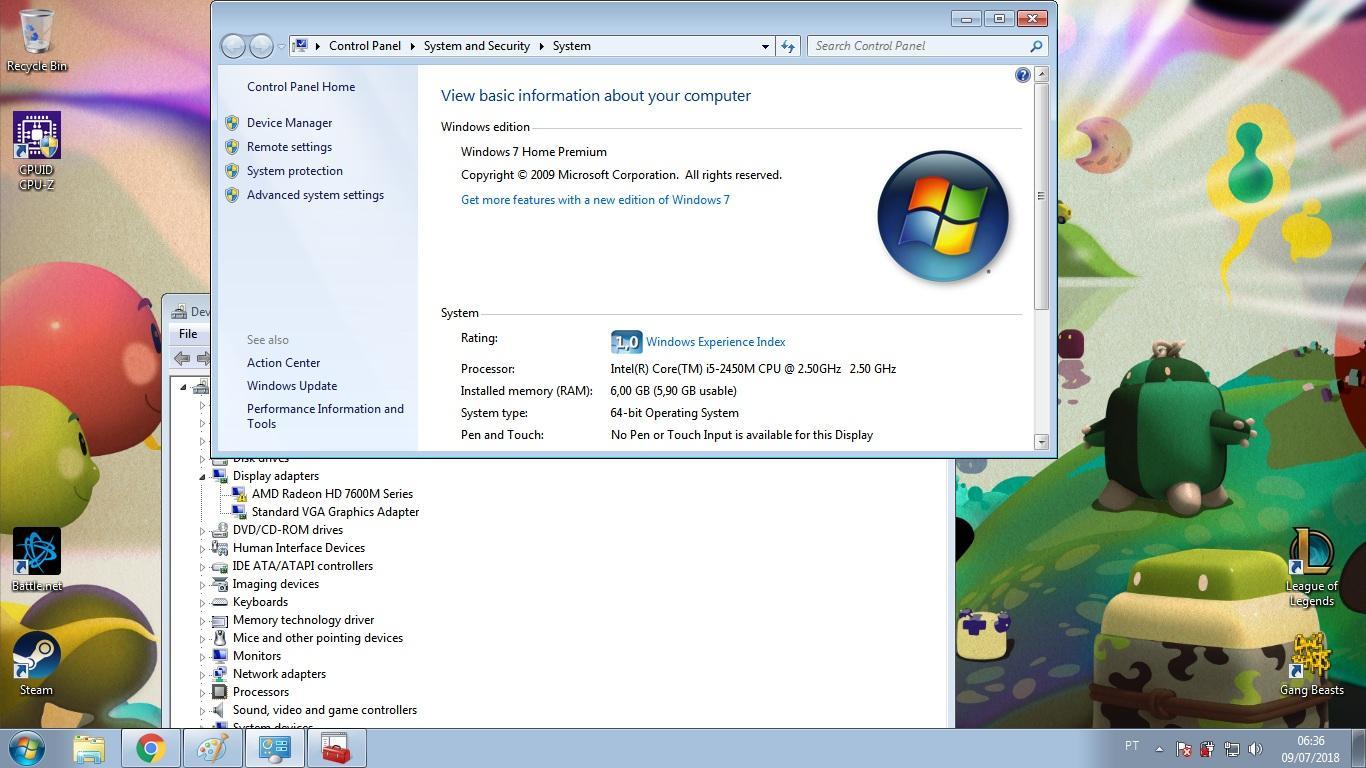
Task: Select Memory technology driver item
Action: pyautogui.click(x=303, y=620)
